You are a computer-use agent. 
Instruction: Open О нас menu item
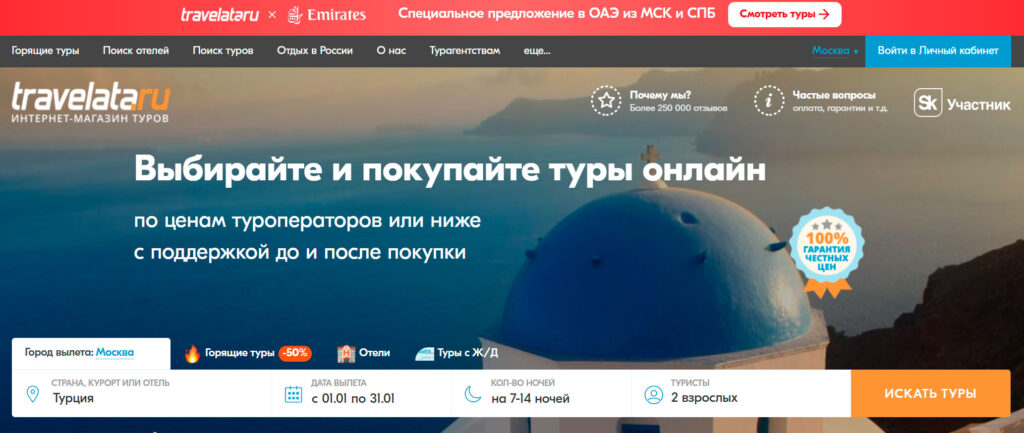(391, 51)
